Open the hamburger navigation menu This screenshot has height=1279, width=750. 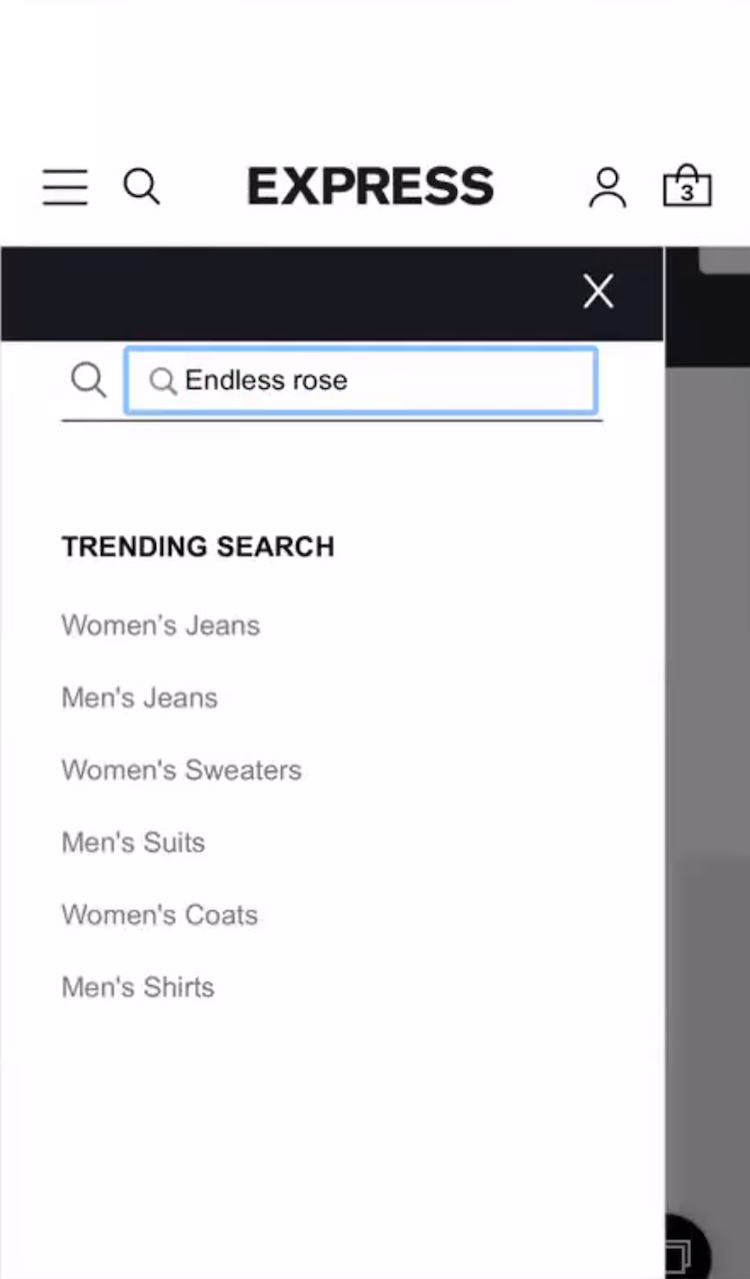point(65,187)
